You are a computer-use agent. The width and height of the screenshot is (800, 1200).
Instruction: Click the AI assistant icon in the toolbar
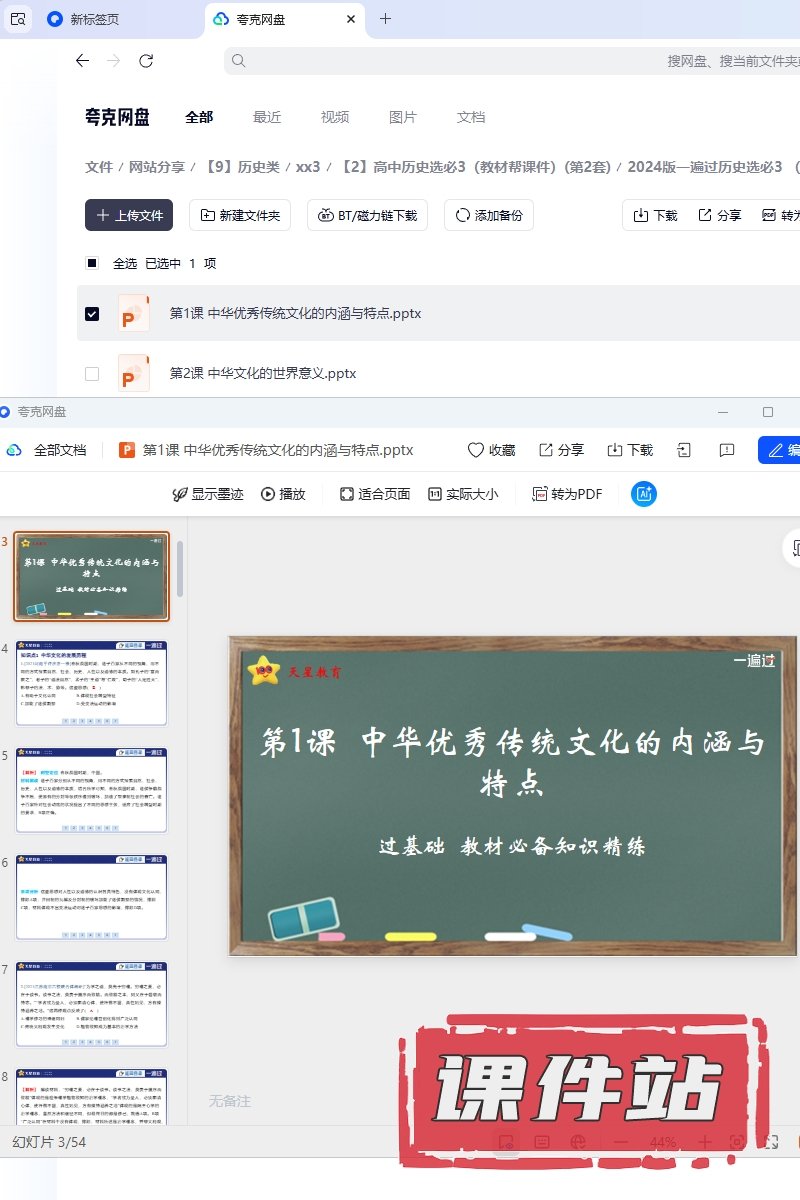click(644, 494)
